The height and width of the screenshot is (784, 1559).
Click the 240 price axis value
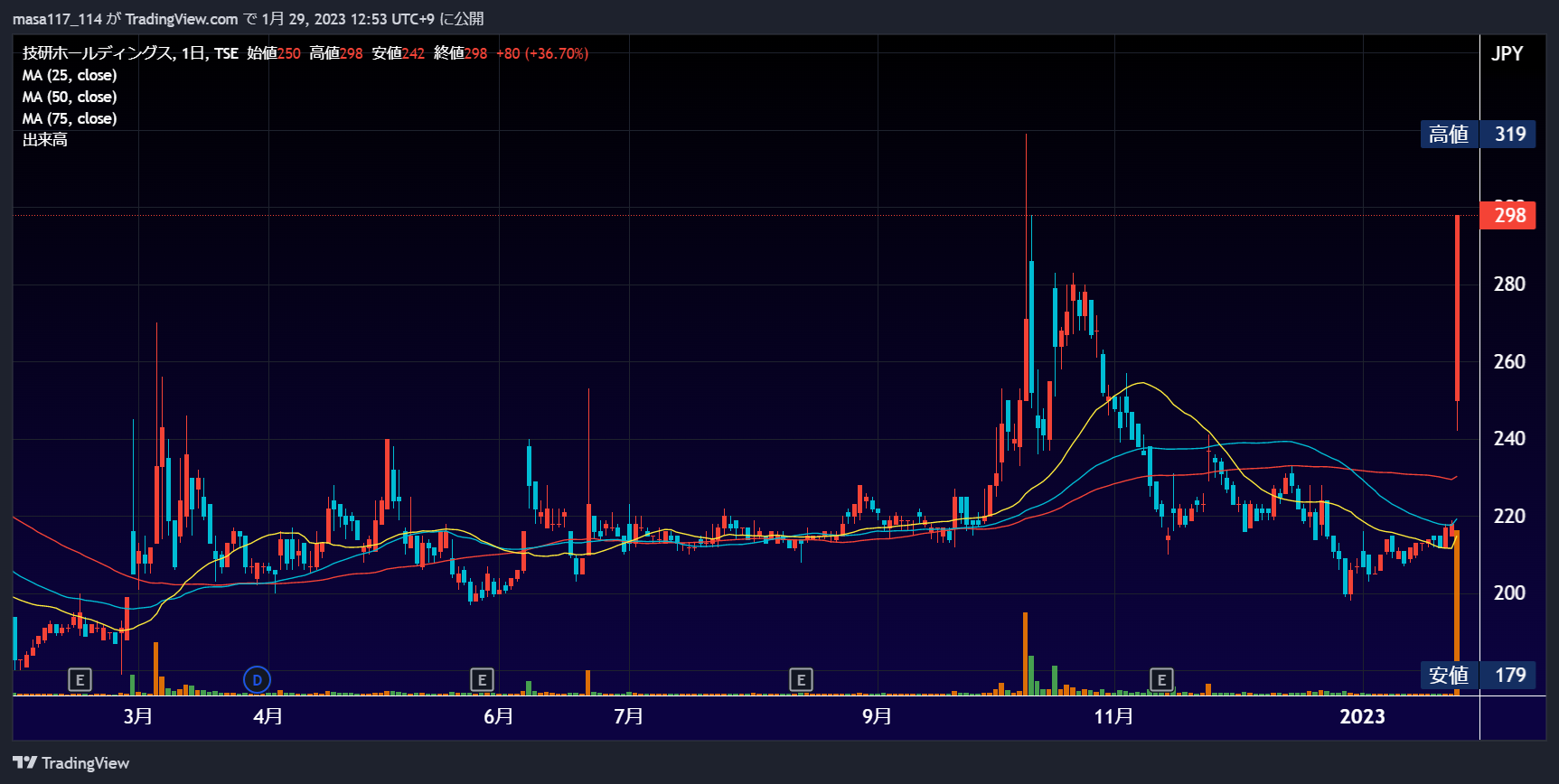pos(1509,438)
